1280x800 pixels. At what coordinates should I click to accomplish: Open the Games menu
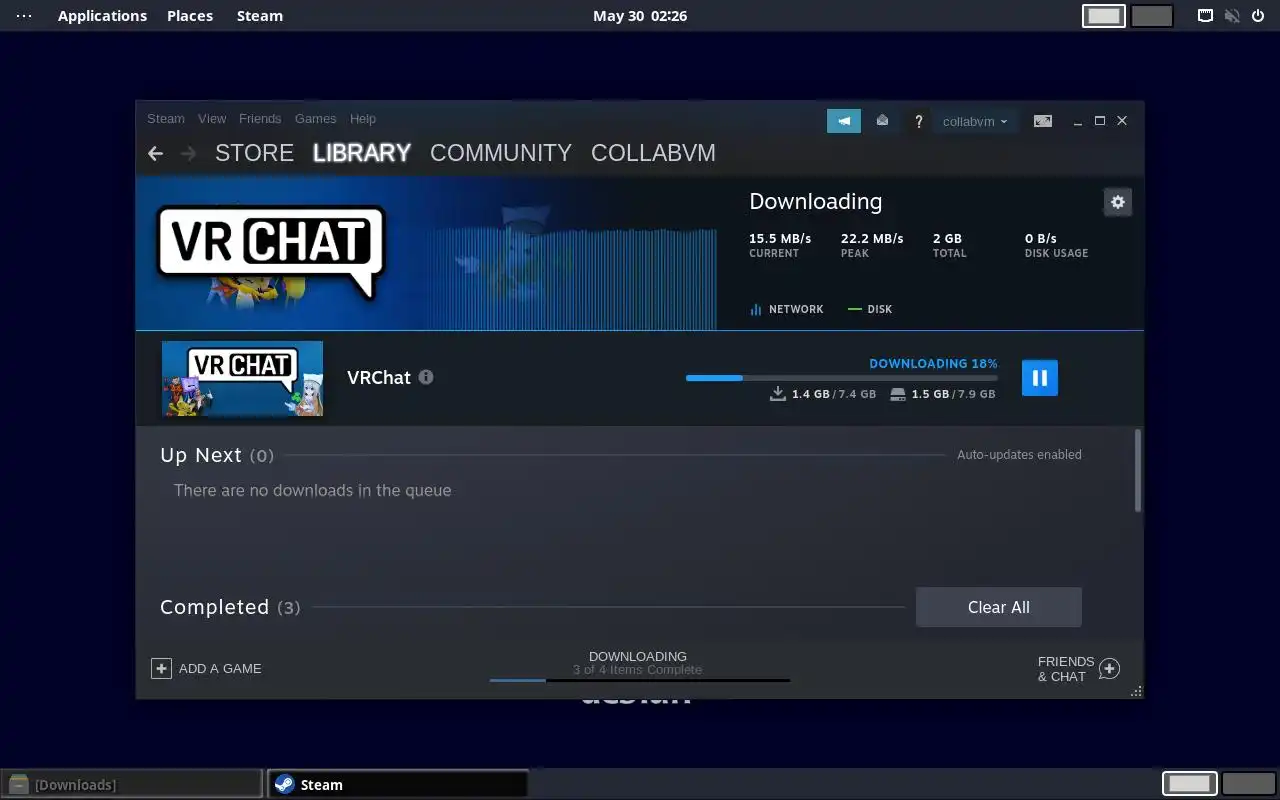(315, 118)
